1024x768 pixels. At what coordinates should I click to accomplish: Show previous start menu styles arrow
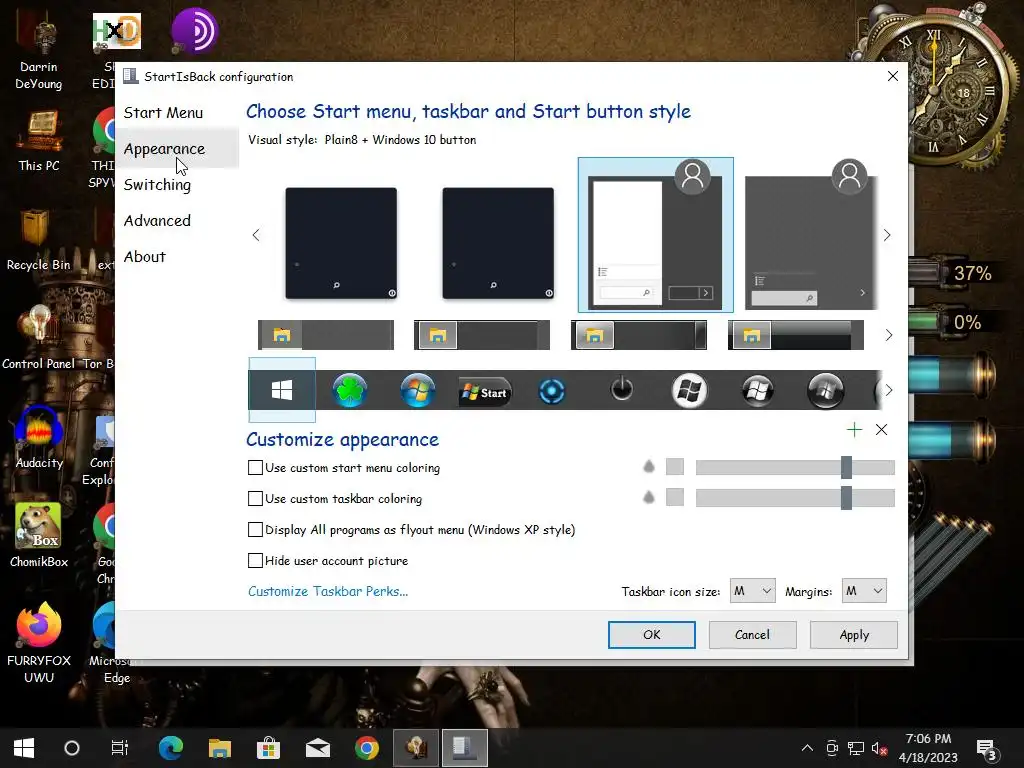pyautogui.click(x=256, y=235)
